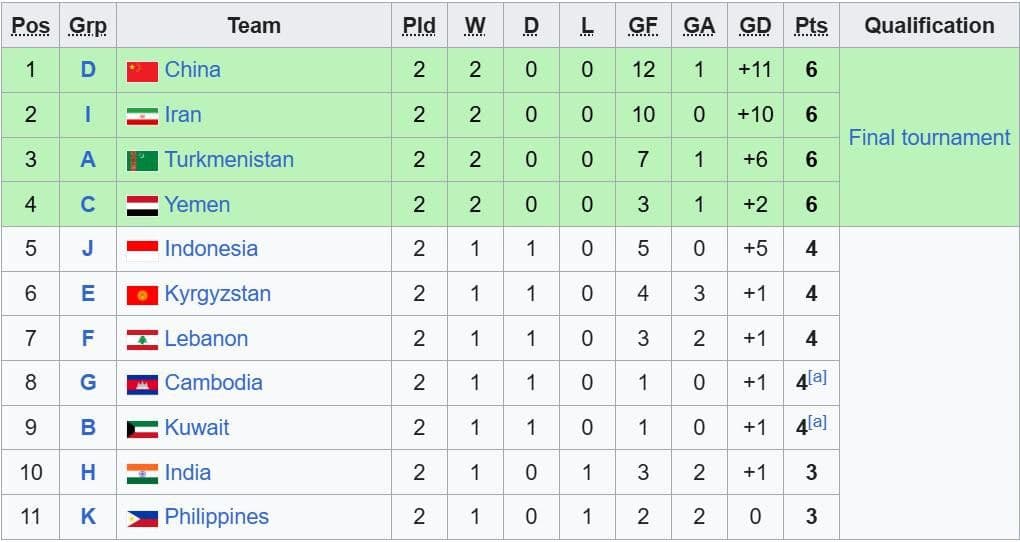Viewport: 1020px width, 542px height.
Task: Click footnote [a] beside Kuwait's points
Action: [818, 422]
